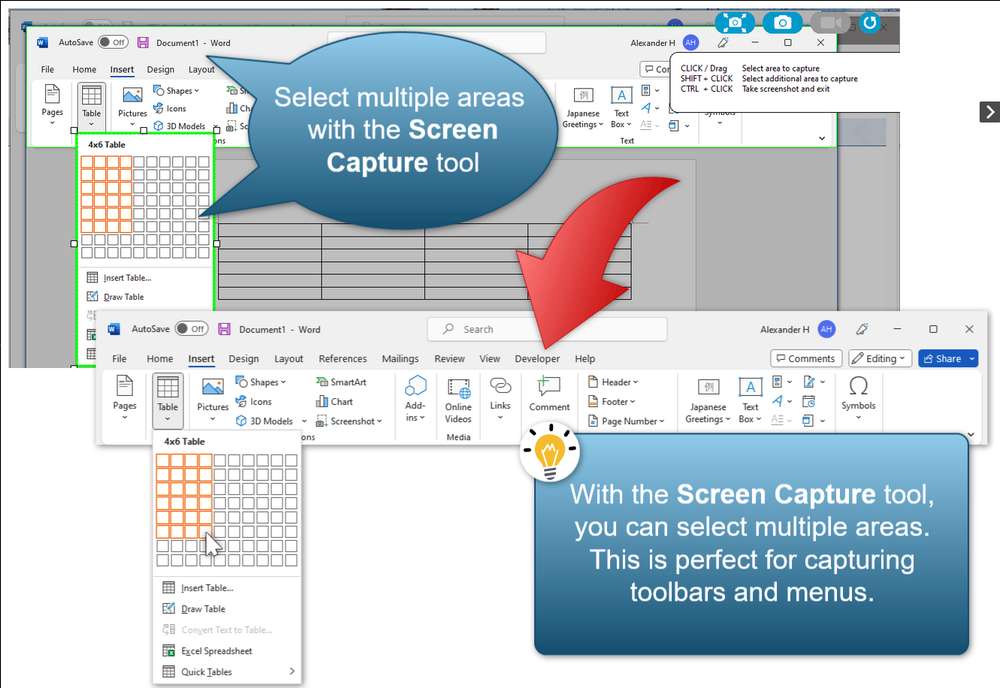Click the Pages button in background Word ribbon
Screen dimensions: 1000x688
[52, 104]
